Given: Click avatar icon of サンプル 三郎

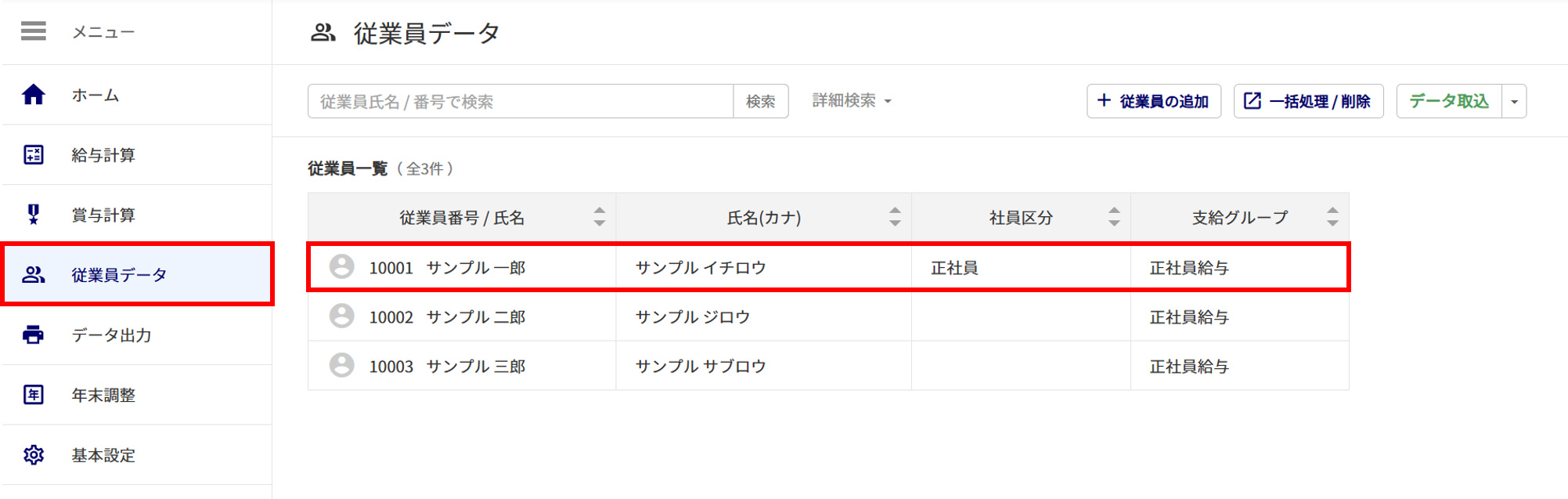Looking at the screenshot, I should pos(341,365).
